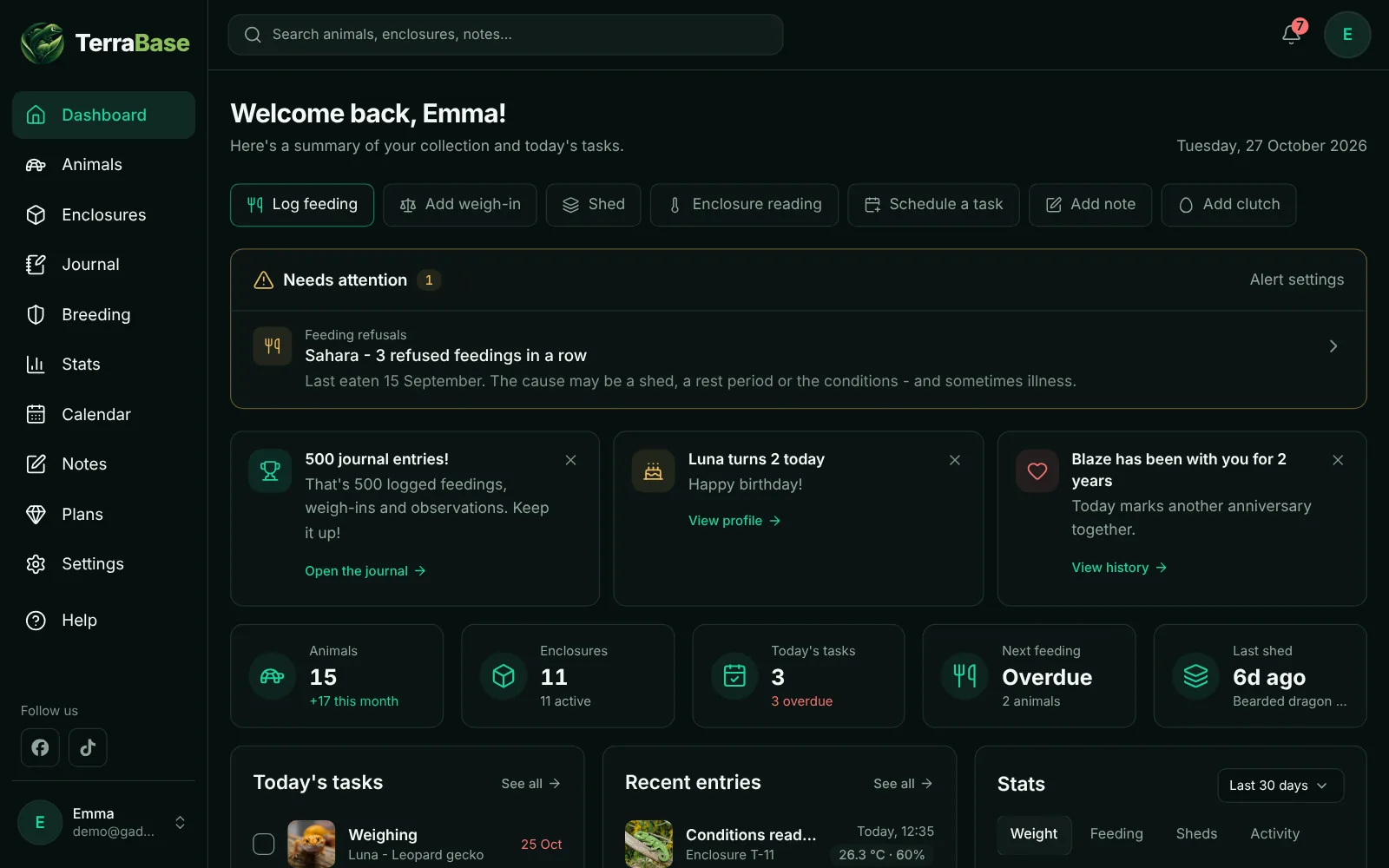Open Enclosures in the sidebar

(103, 215)
